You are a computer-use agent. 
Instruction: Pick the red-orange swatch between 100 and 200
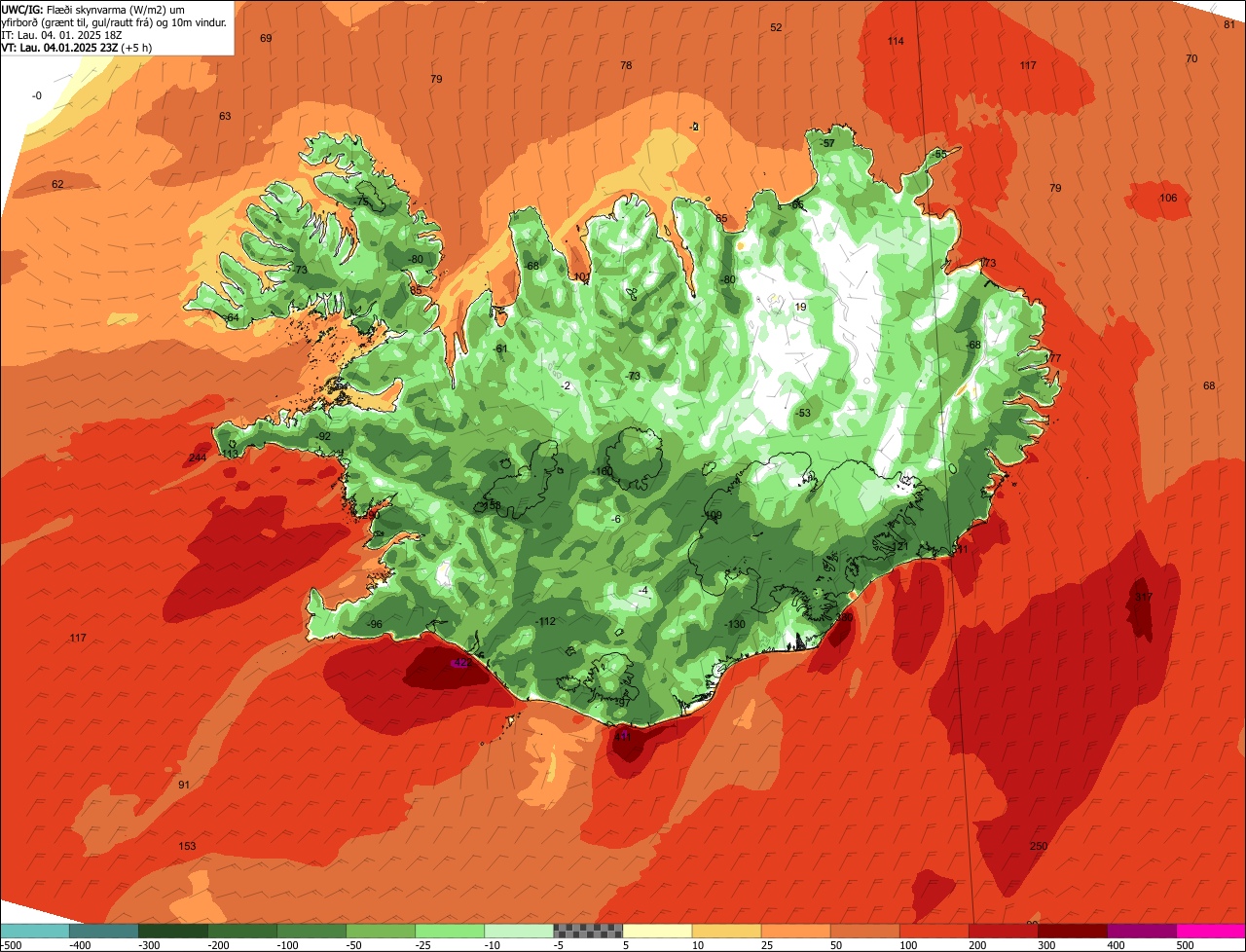click(x=934, y=931)
